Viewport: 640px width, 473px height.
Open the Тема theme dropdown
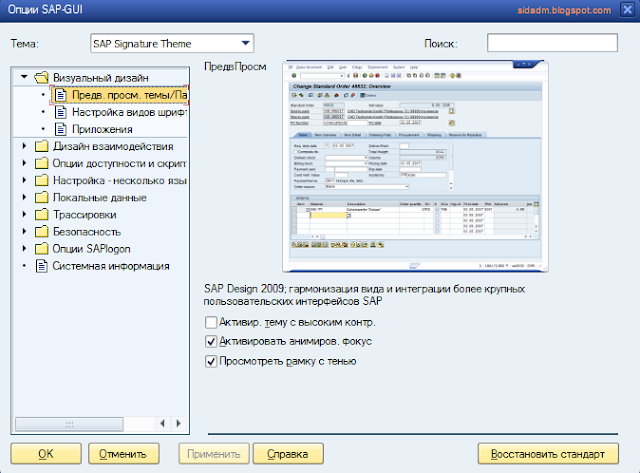point(172,43)
